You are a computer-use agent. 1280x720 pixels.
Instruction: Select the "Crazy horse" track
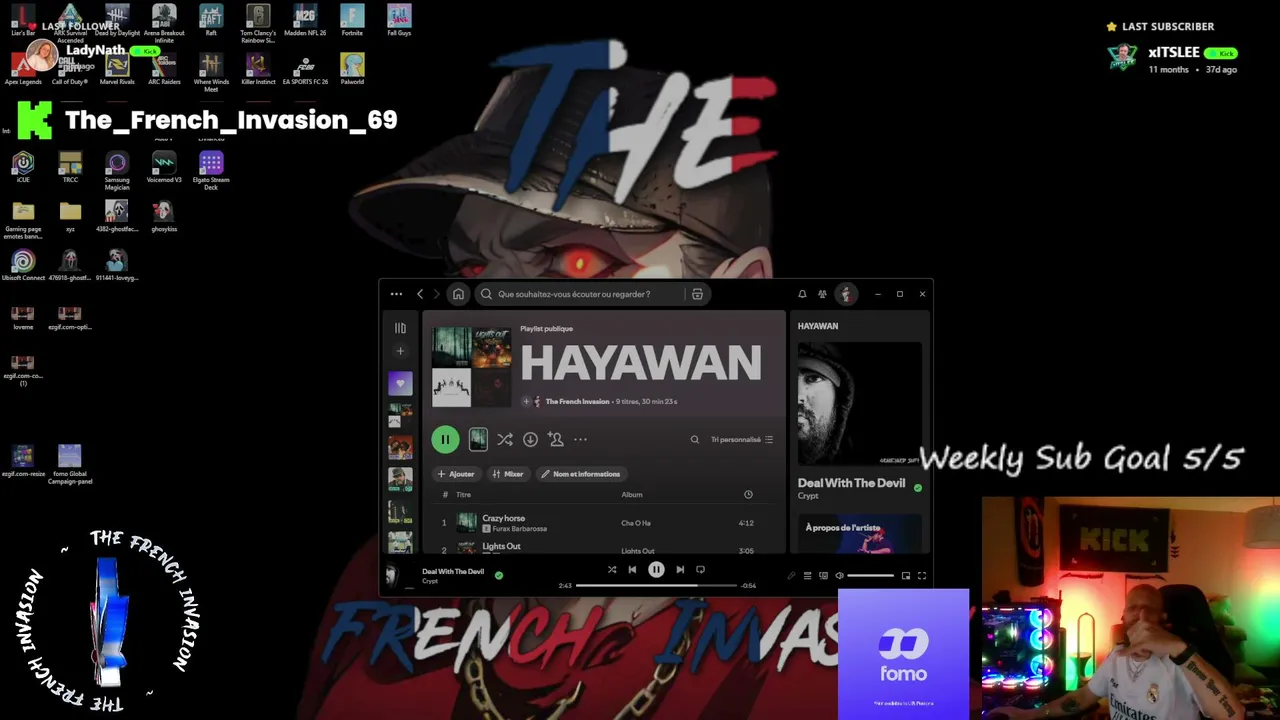pos(503,518)
